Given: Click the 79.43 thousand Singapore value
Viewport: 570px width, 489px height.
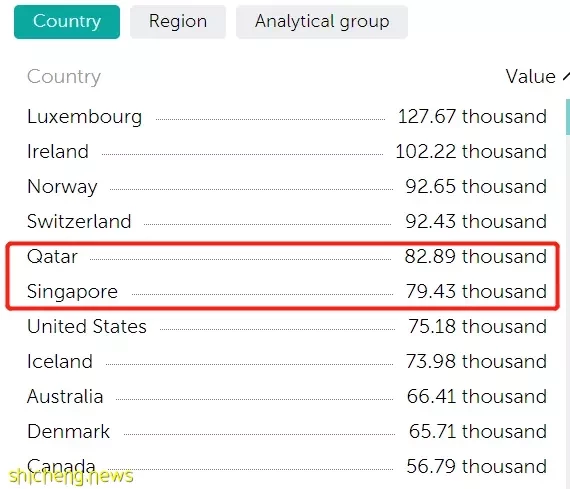Looking at the screenshot, I should pyautogui.click(x=476, y=292).
